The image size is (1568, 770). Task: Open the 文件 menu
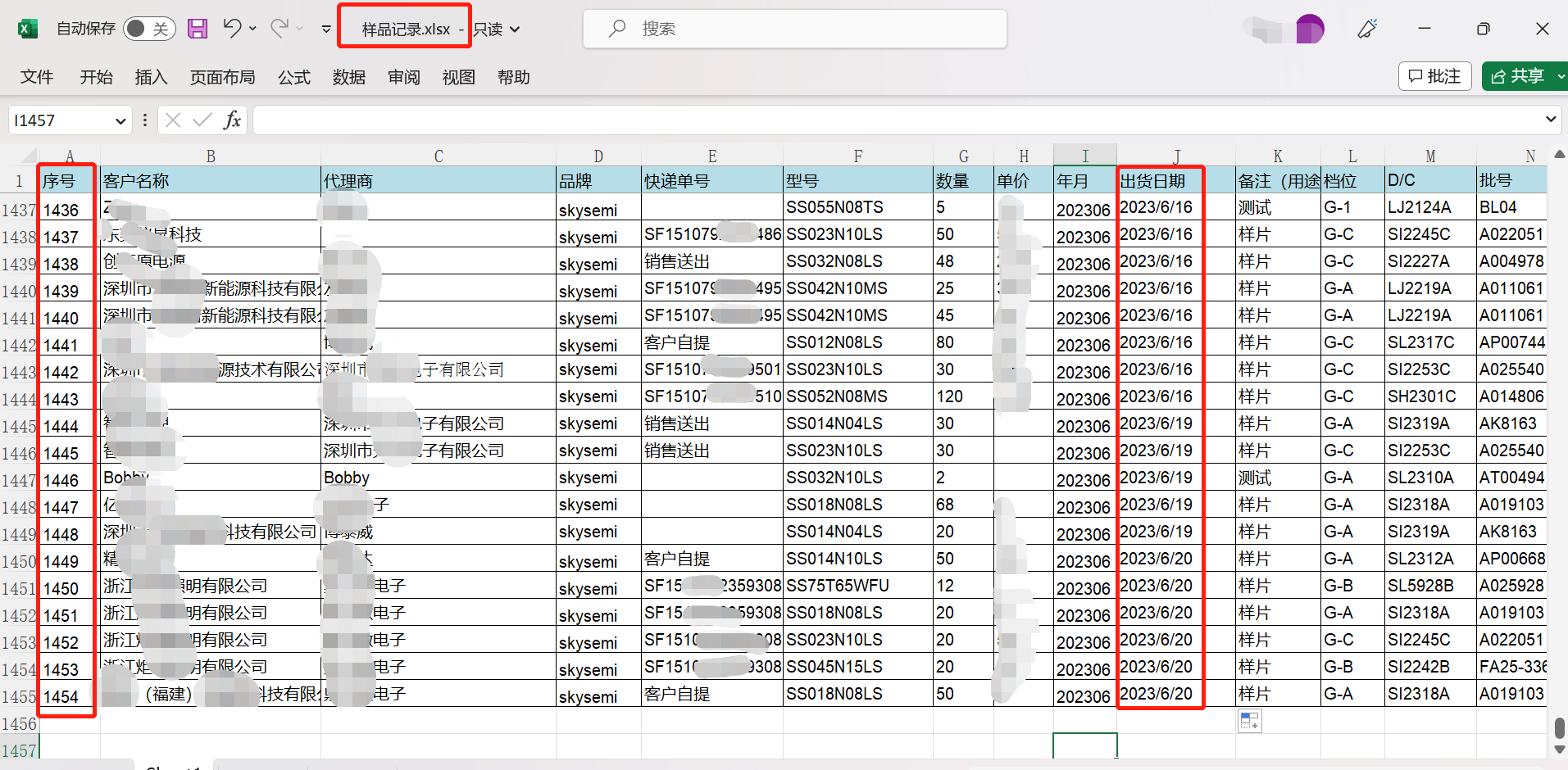point(37,77)
